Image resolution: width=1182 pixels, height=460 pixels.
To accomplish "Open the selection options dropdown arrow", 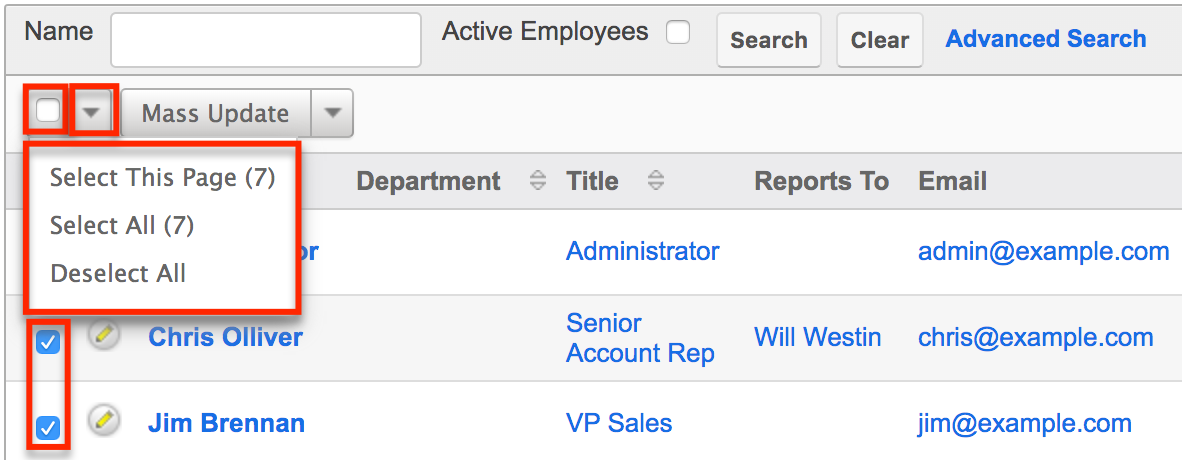I will pos(93,112).
